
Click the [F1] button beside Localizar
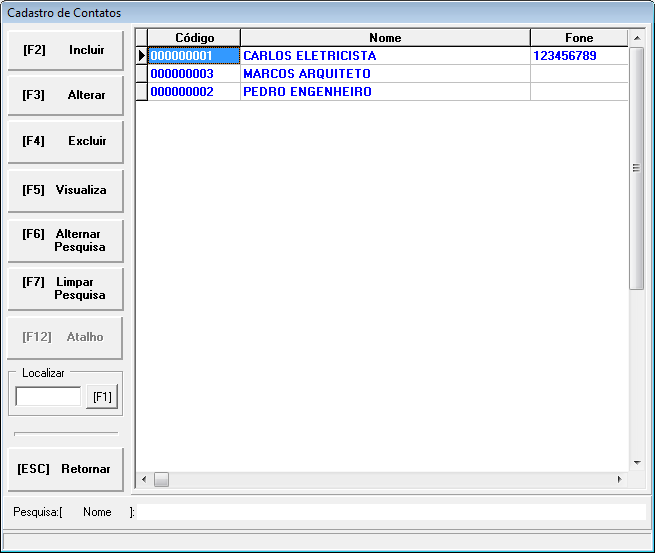[x=101, y=397]
